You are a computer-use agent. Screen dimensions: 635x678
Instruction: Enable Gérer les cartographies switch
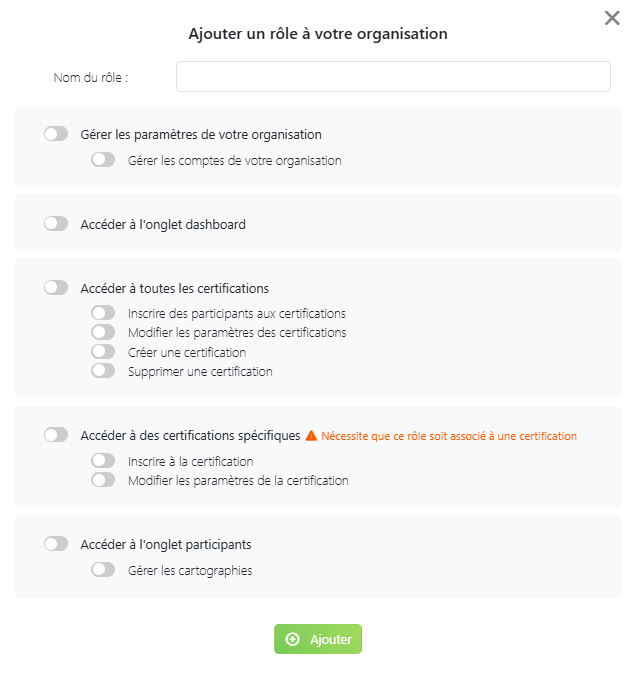[x=103, y=570]
